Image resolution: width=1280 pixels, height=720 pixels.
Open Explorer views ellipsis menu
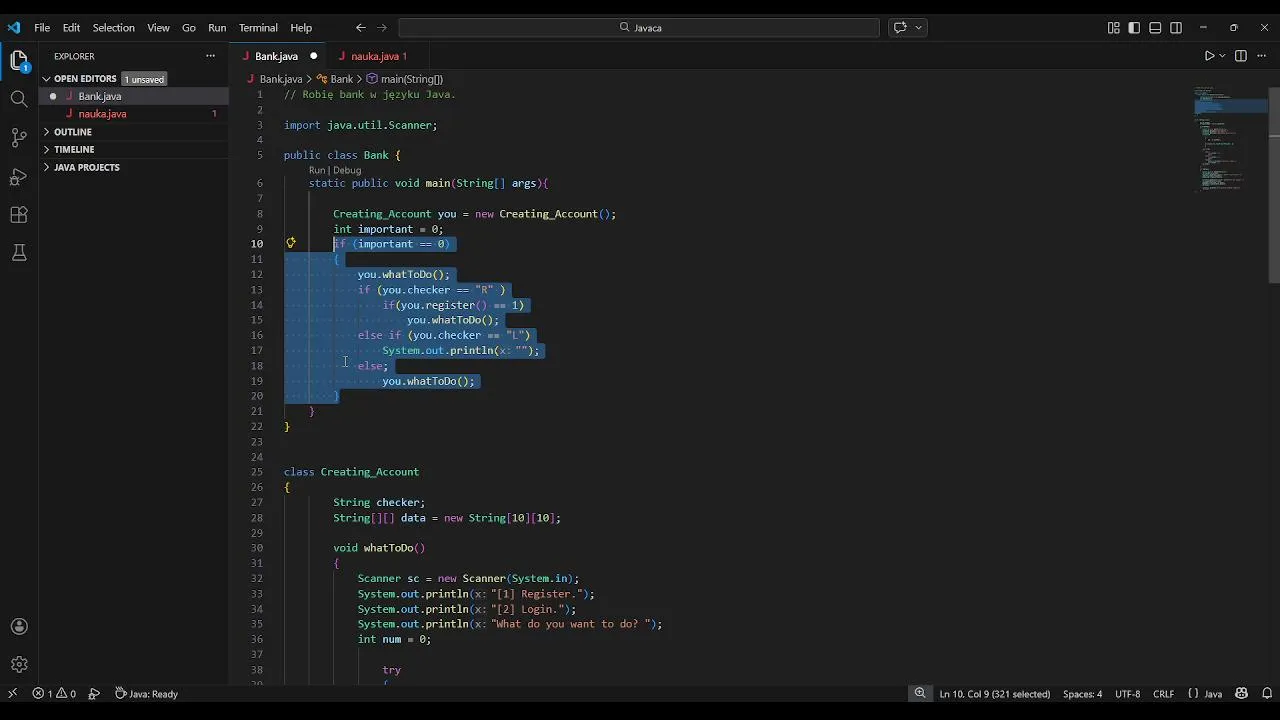tap(210, 56)
